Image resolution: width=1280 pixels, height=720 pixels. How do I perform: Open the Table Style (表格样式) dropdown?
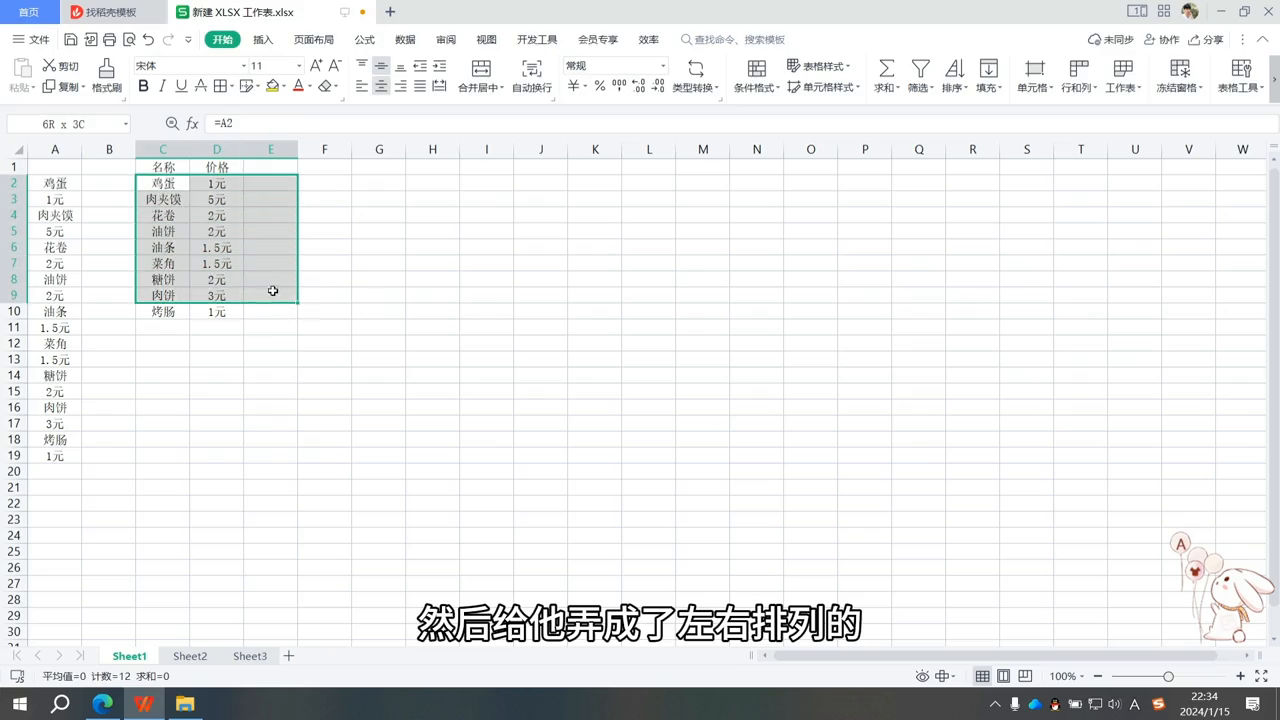pos(819,66)
